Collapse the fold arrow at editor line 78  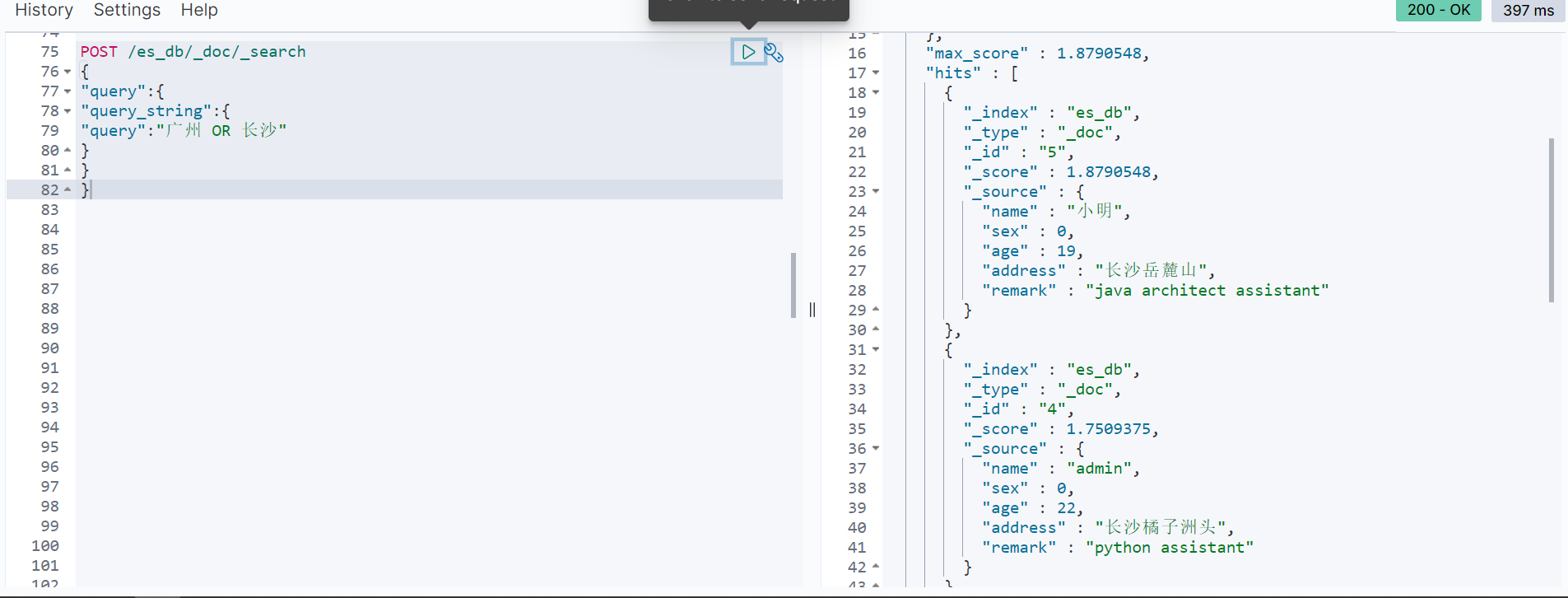[x=67, y=111]
